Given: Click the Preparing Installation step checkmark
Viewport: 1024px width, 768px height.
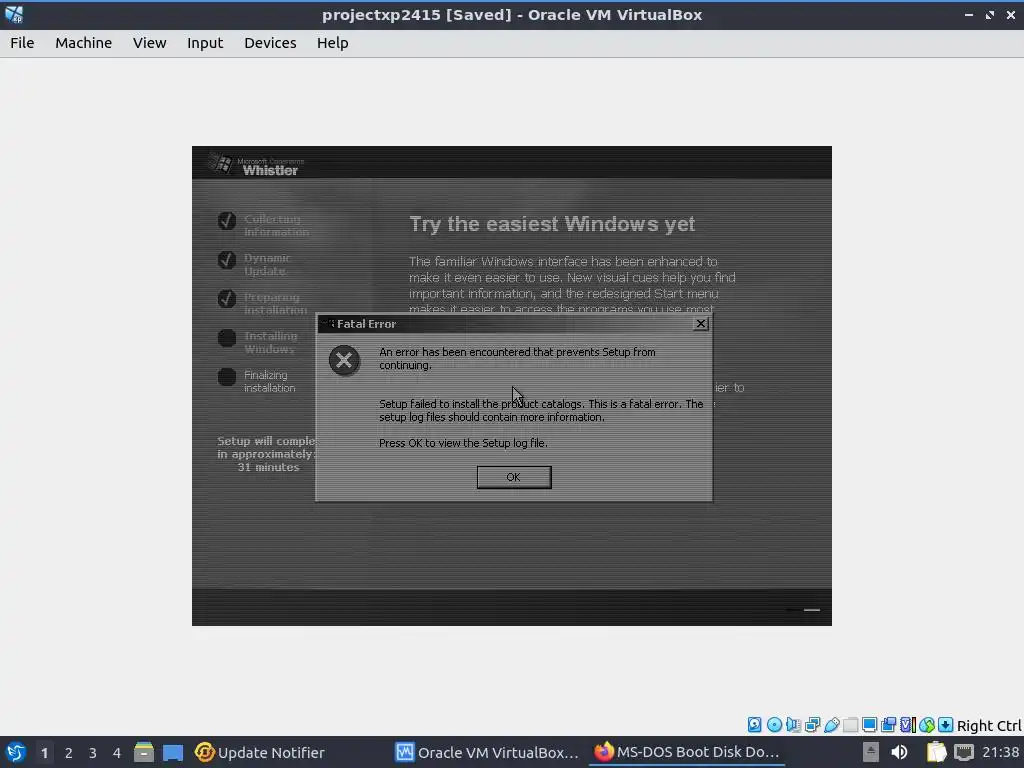Looking at the screenshot, I should point(227,299).
